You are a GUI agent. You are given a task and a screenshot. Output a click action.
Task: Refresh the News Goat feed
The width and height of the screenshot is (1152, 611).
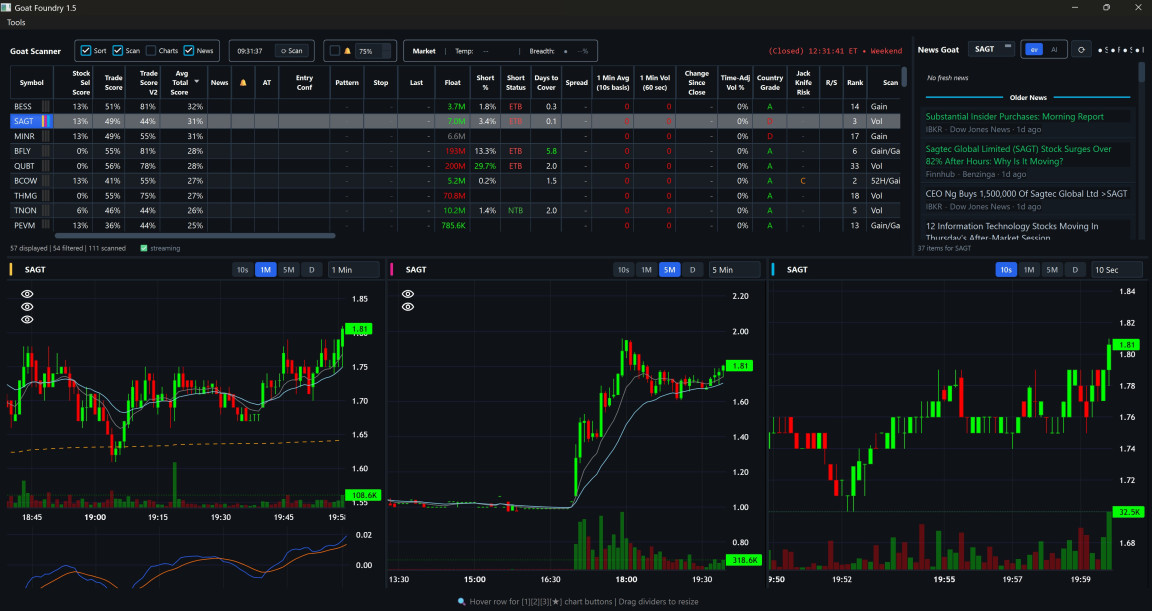1081,50
